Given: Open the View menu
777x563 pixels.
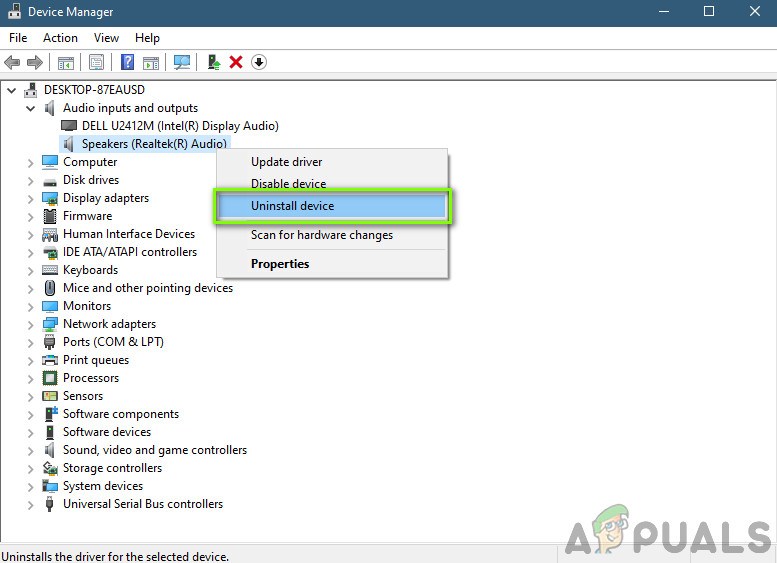Looking at the screenshot, I should click(107, 38).
